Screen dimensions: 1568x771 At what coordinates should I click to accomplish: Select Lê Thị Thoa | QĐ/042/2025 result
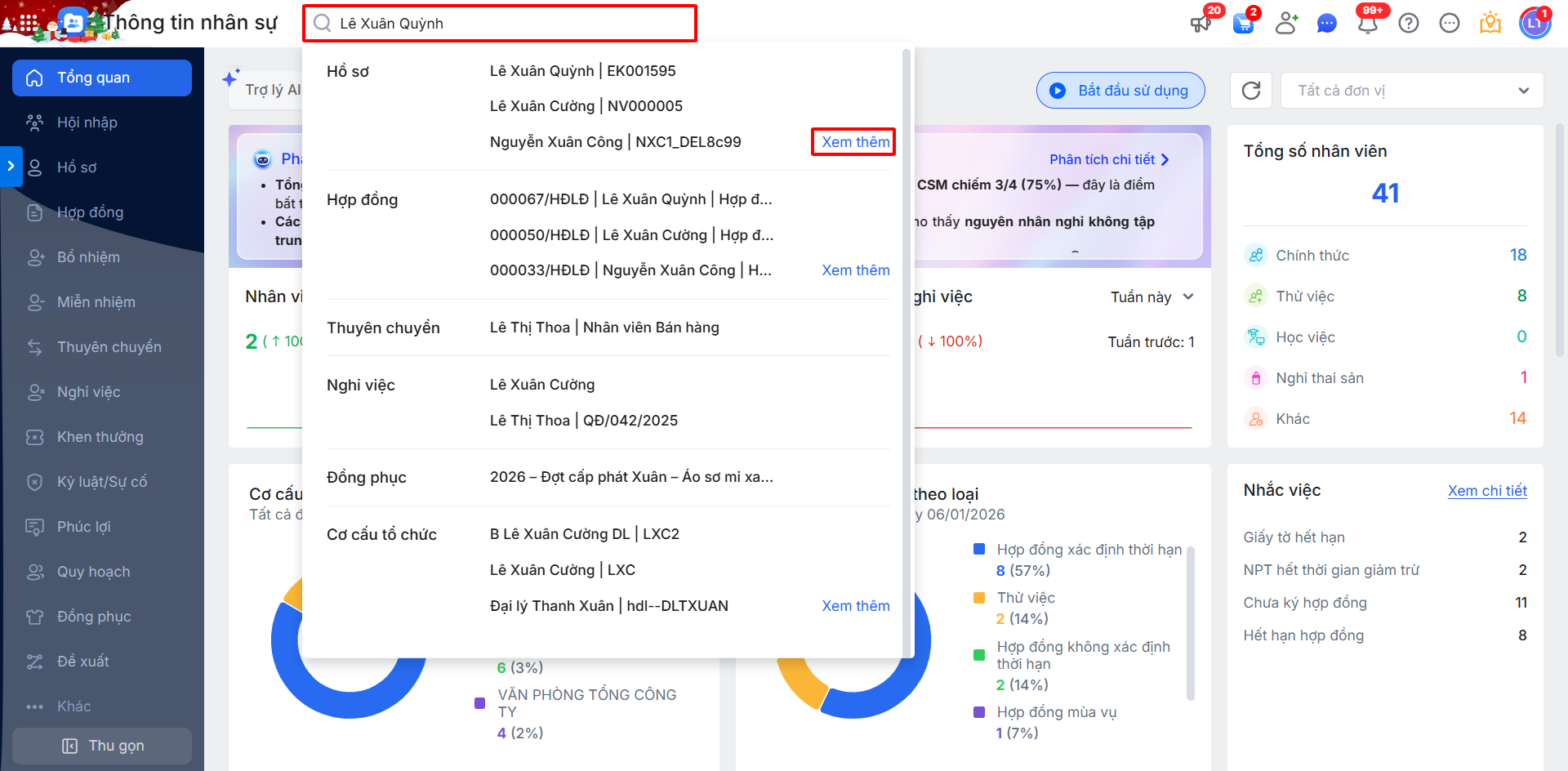coord(584,421)
